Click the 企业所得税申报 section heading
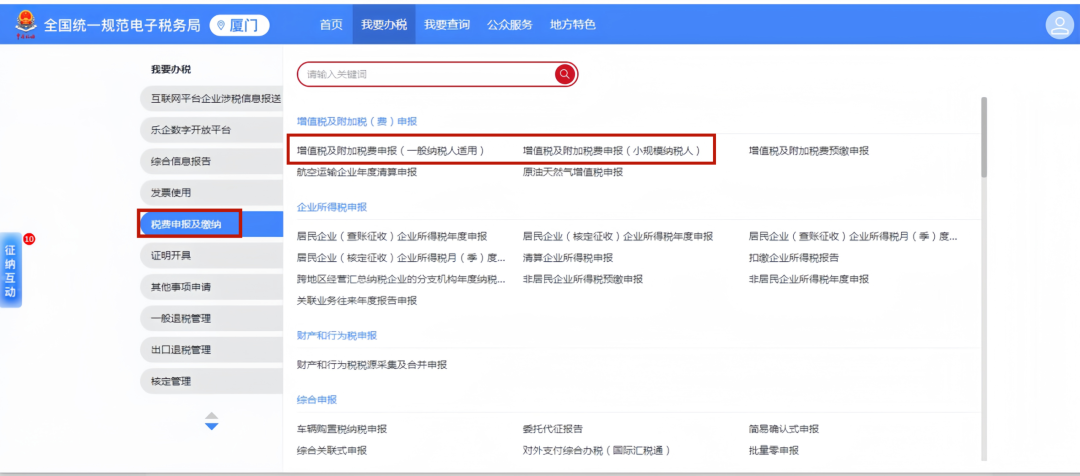 (x=332, y=207)
